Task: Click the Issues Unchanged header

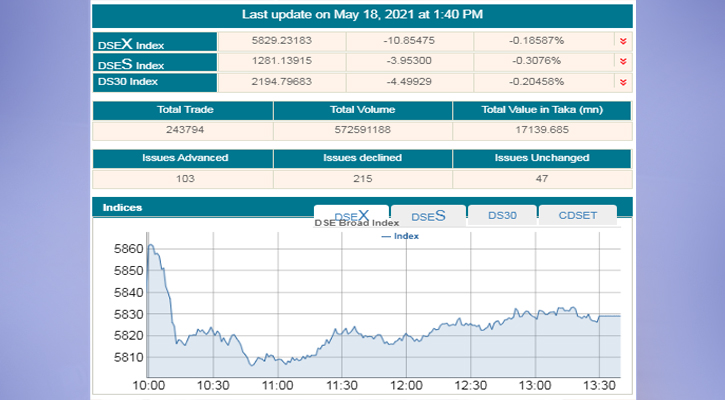Action: point(542,158)
